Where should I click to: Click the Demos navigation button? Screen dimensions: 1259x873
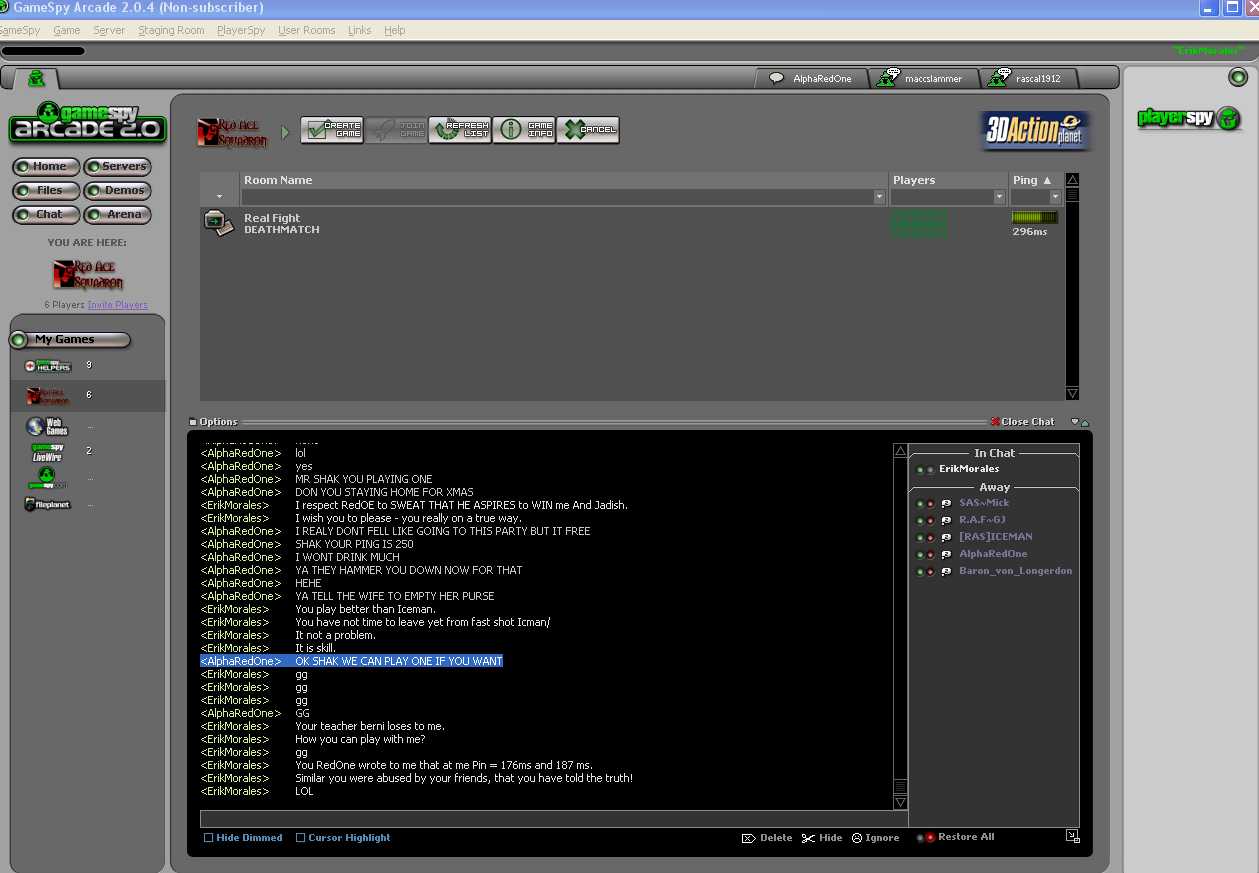117,190
